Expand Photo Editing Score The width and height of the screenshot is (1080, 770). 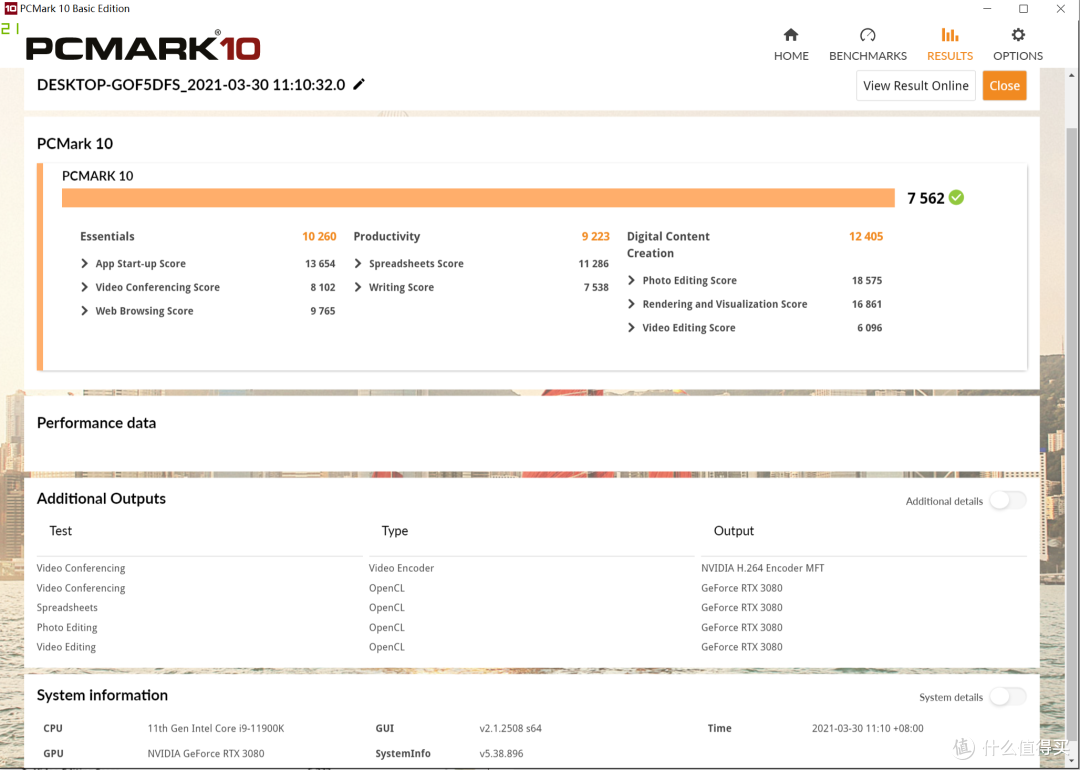[632, 280]
